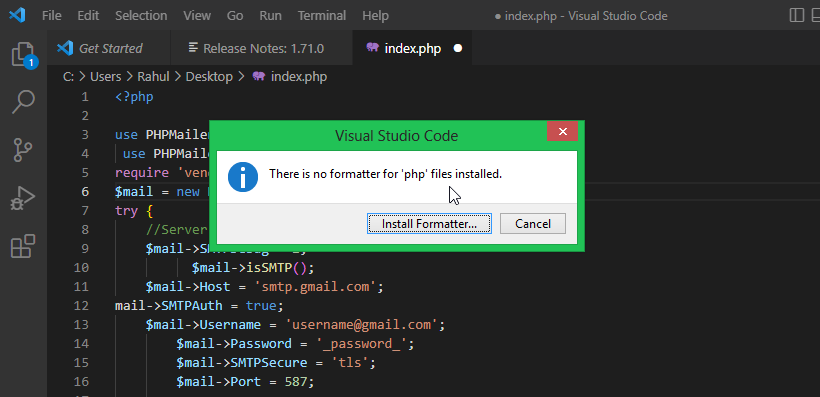Open the Search view icon
Viewport: 820px width, 397px height.
(x=24, y=101)
